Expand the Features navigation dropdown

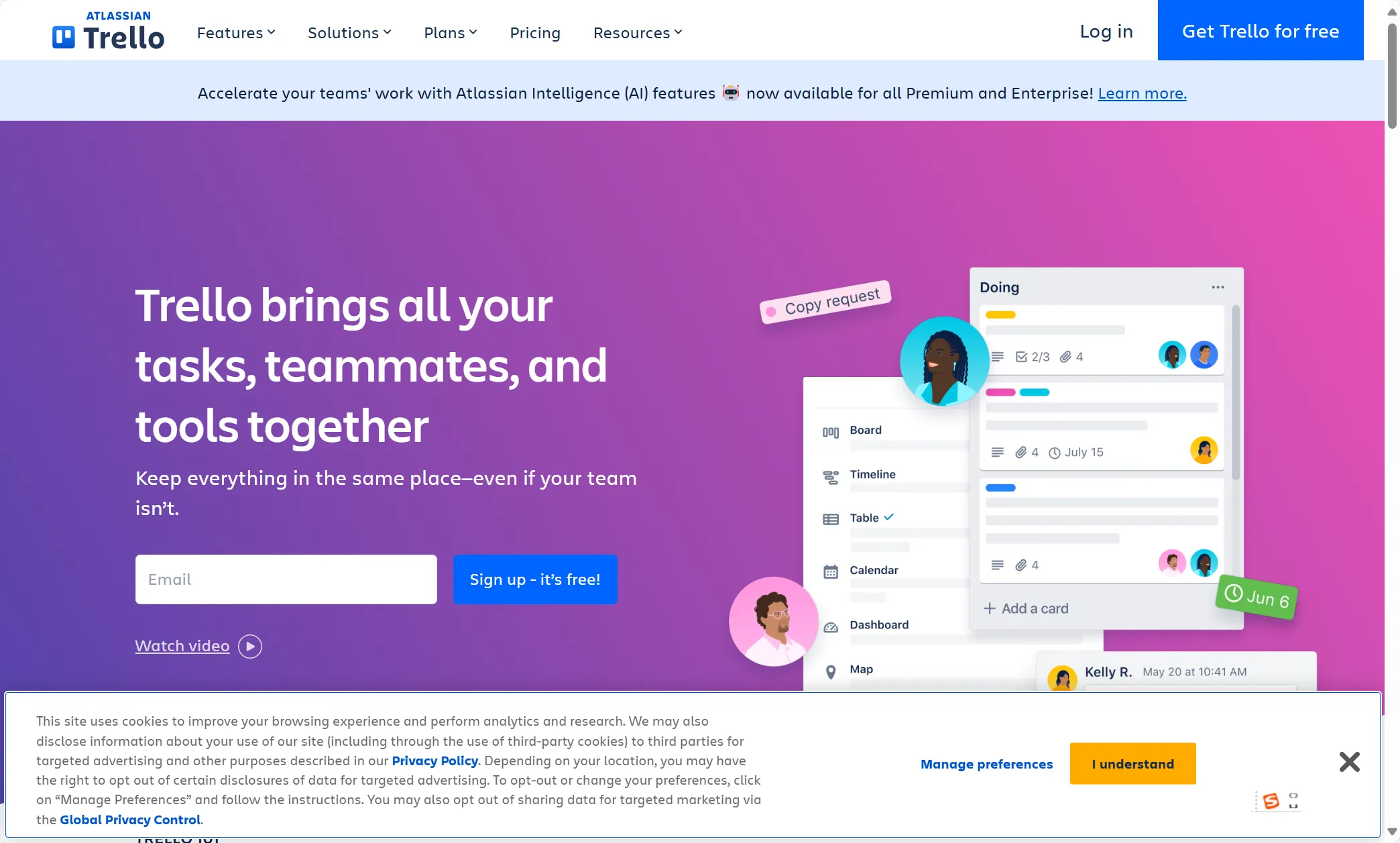(x=236, y=32)
